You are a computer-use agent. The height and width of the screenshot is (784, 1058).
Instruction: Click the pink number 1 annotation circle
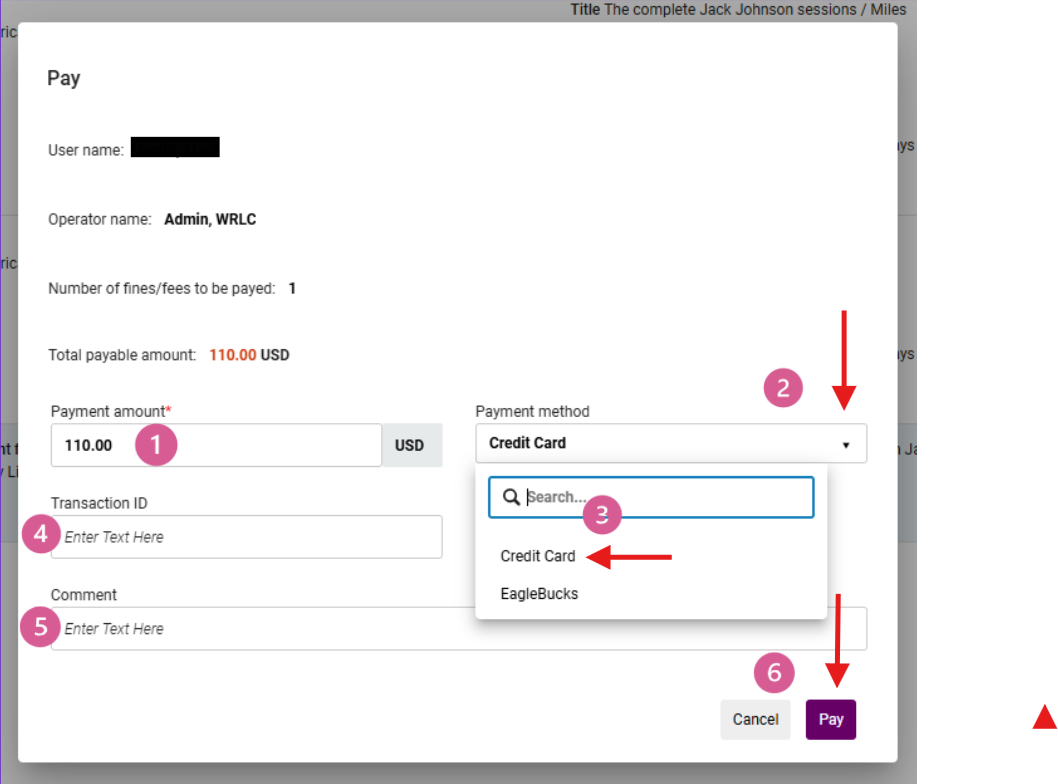(157, 445)
